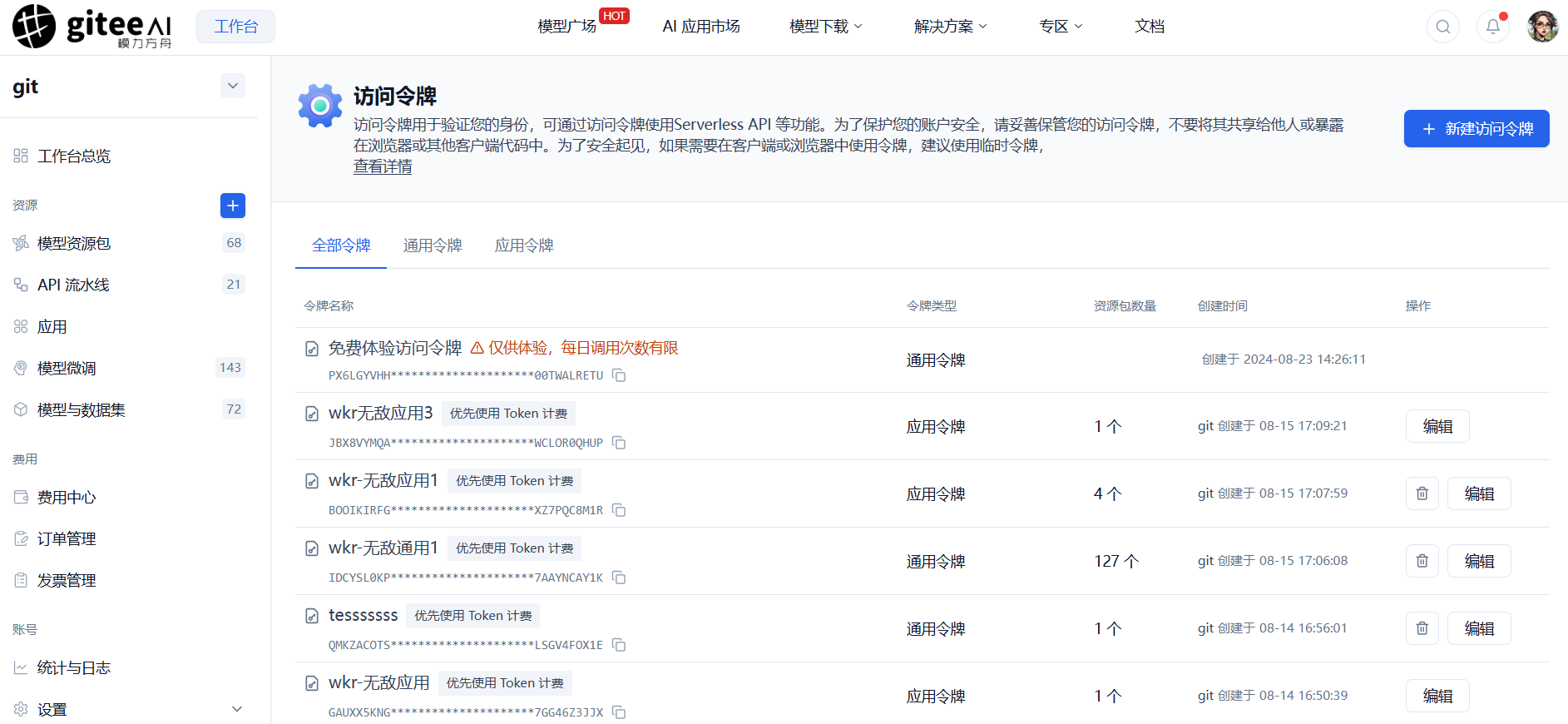This screenshot has height=724, width=1568.
Task: Switch to the 通用令牌 tab
Action: [433, 245]
